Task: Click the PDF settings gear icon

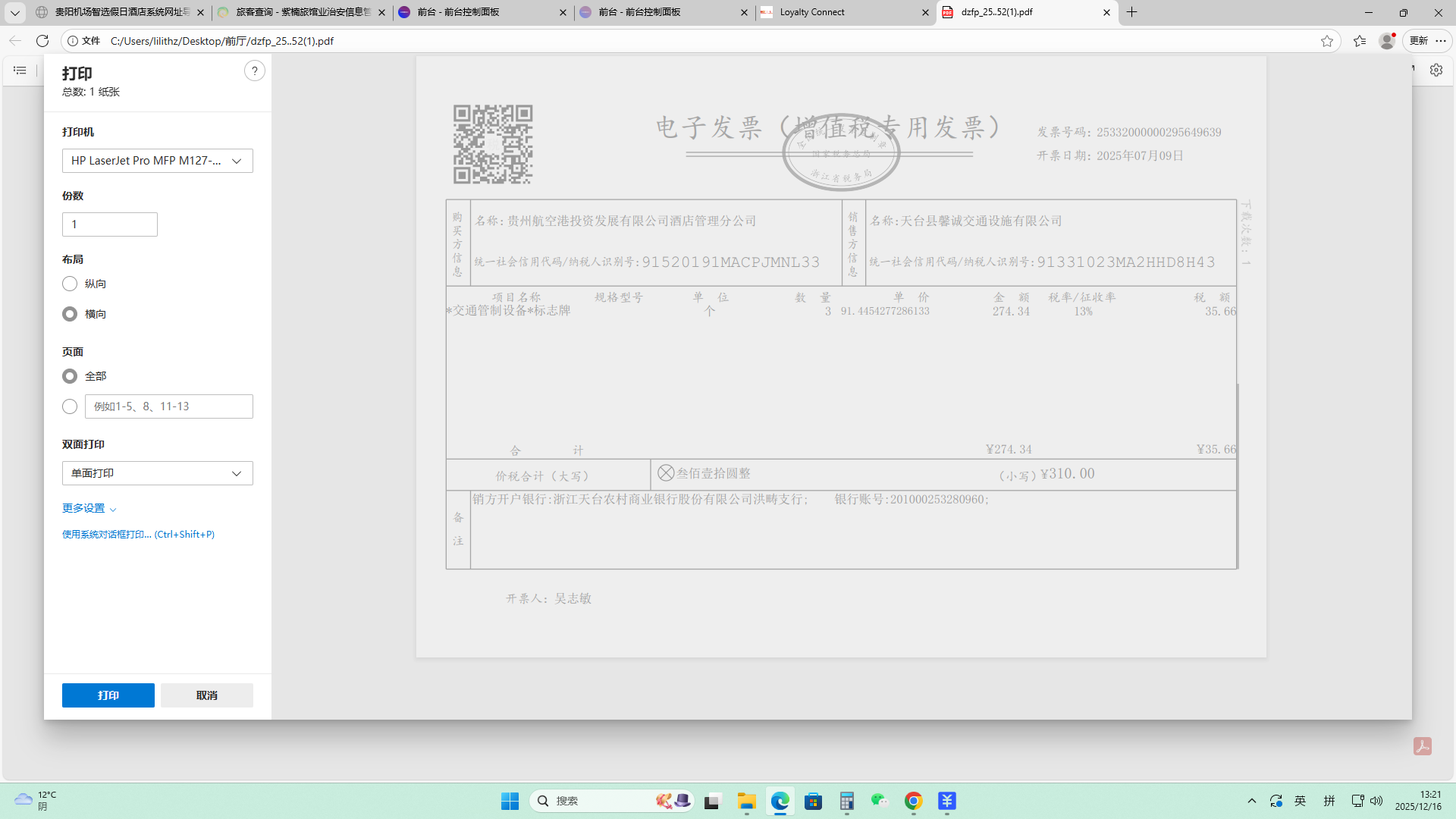Action: click(1436, 70)
